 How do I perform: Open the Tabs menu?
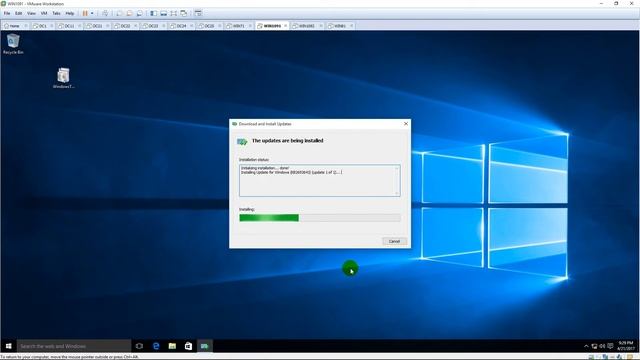(56, 13)
